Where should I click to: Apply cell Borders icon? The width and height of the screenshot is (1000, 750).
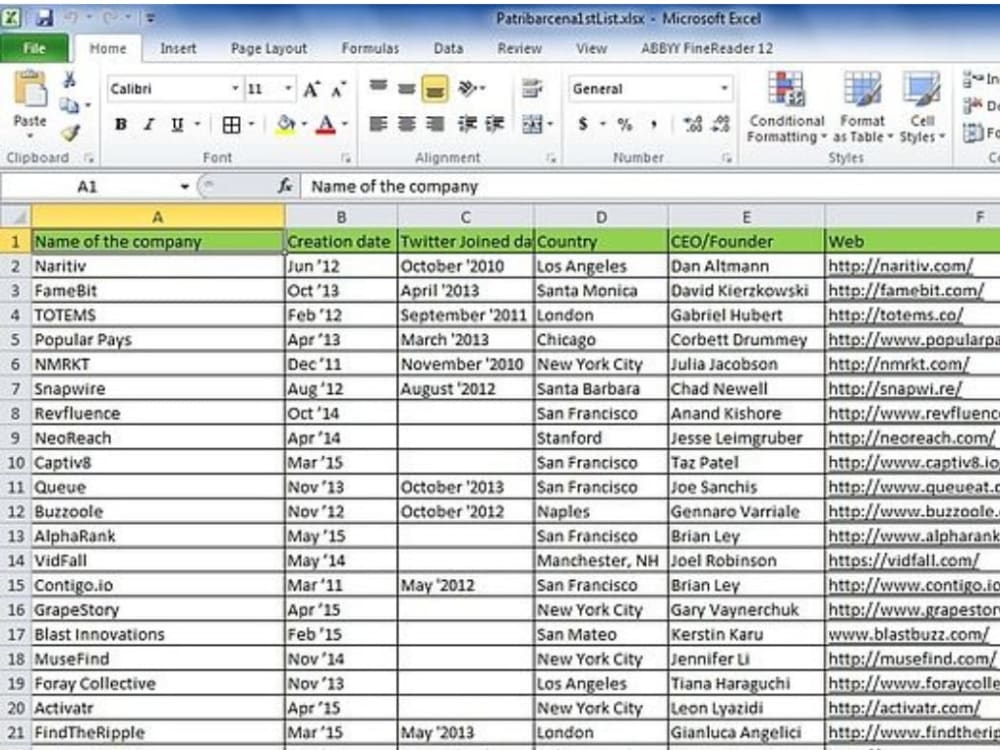coord(232,124)
